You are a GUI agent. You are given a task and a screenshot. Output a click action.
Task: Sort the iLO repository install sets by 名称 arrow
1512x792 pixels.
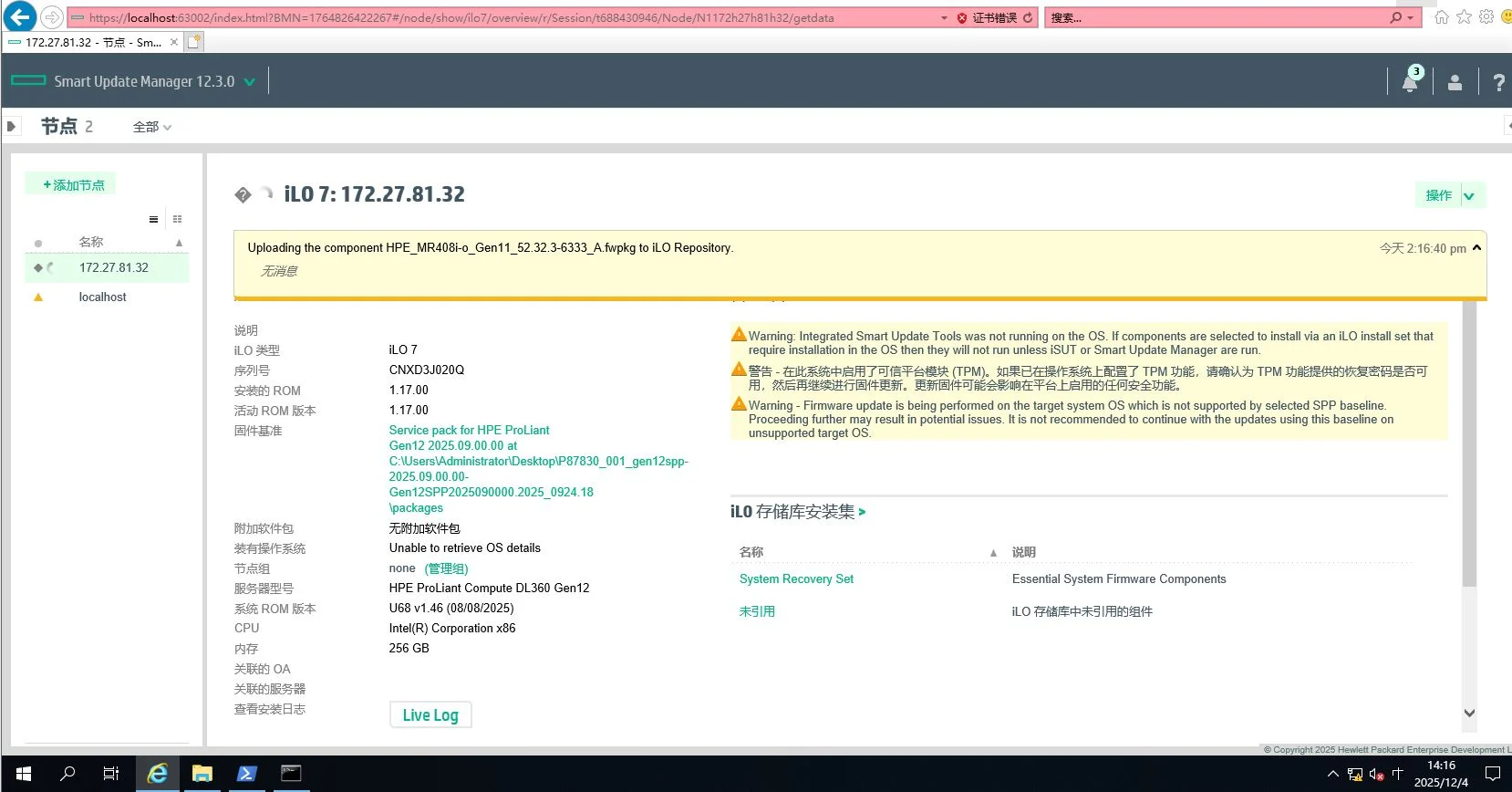993,553
